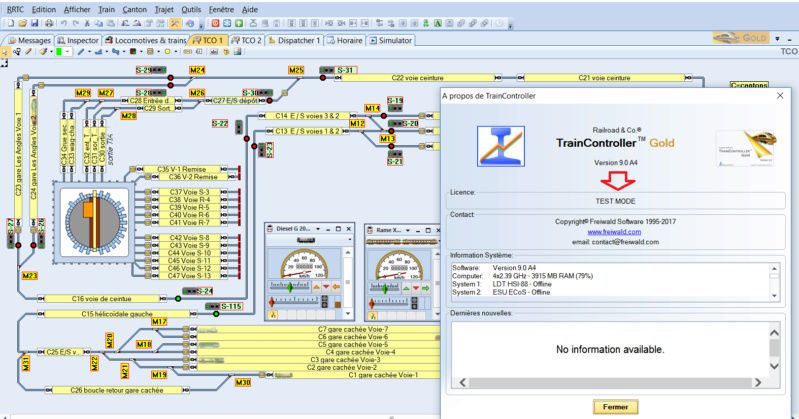Click the green speed slider in Rame window
The height and width of the screenshot is (419, 799).
(385, 288)
